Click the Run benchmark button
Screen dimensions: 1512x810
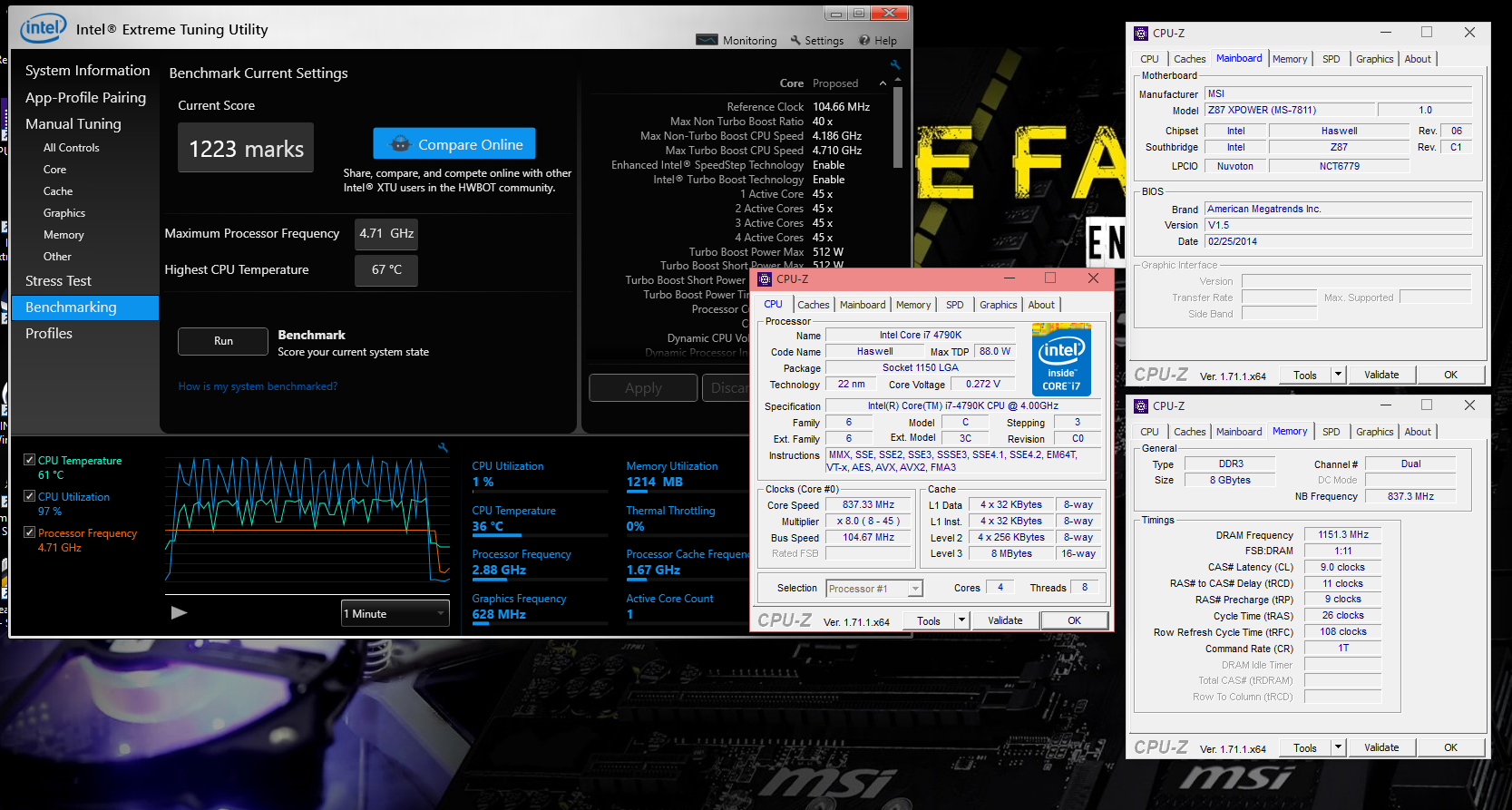(x=223, y=341)
